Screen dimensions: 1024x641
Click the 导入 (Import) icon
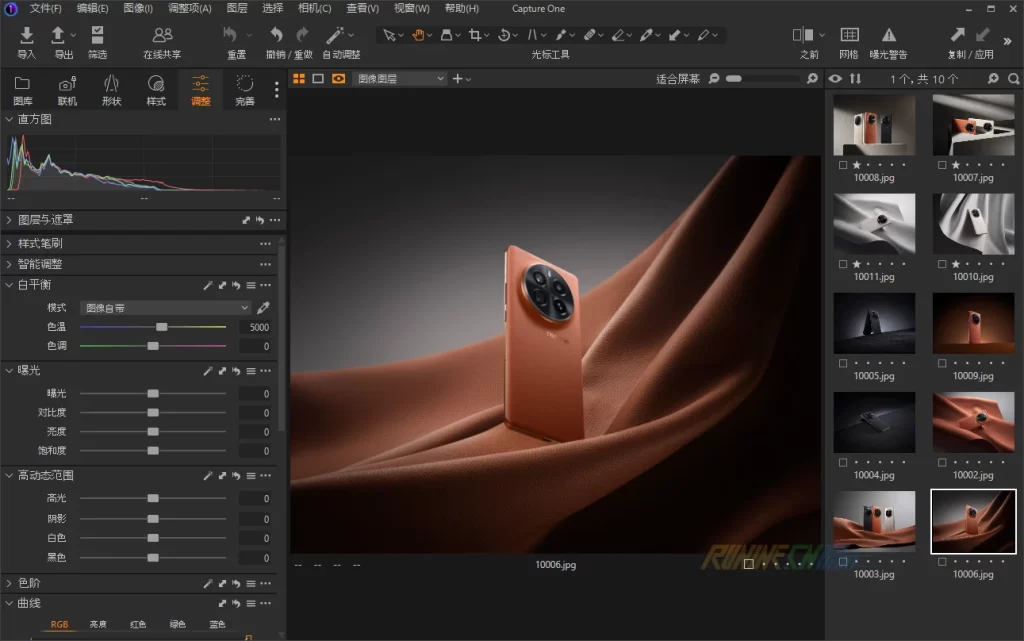pyautogui.click(x=27, y=36)
